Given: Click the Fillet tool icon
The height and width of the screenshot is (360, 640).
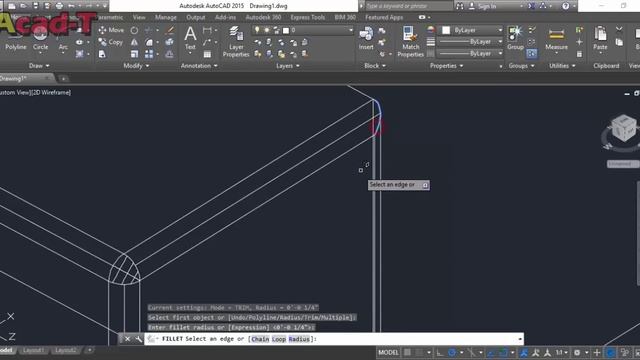Looking at the screenshot, I should pos(149,42).
